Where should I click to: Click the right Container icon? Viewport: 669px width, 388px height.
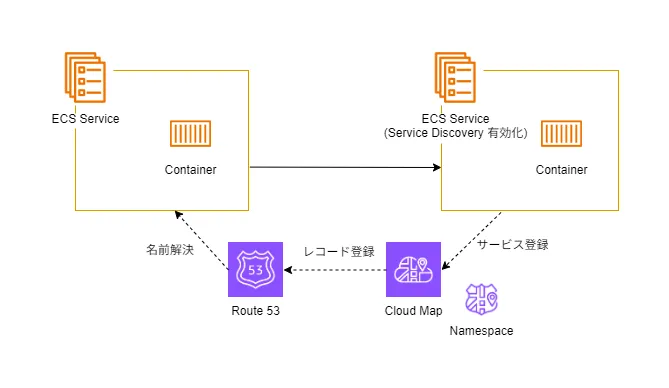pos(561,134)
